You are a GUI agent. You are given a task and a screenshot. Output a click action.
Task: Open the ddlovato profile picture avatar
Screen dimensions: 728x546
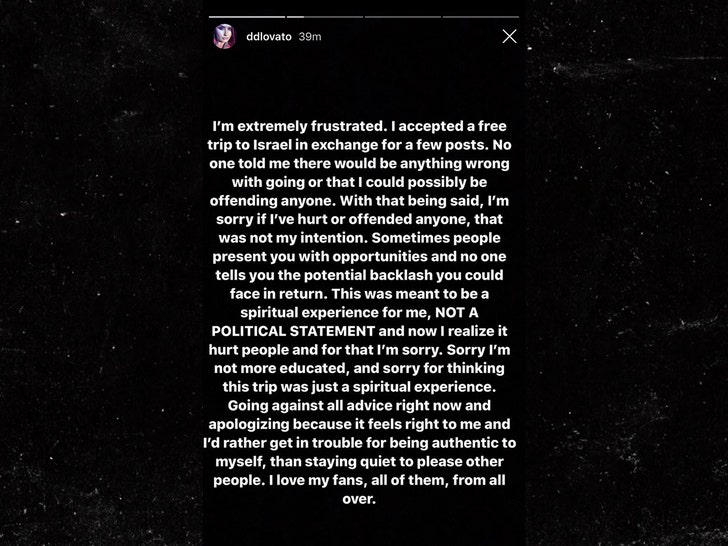pyautogui.click(x=224, y=36)
